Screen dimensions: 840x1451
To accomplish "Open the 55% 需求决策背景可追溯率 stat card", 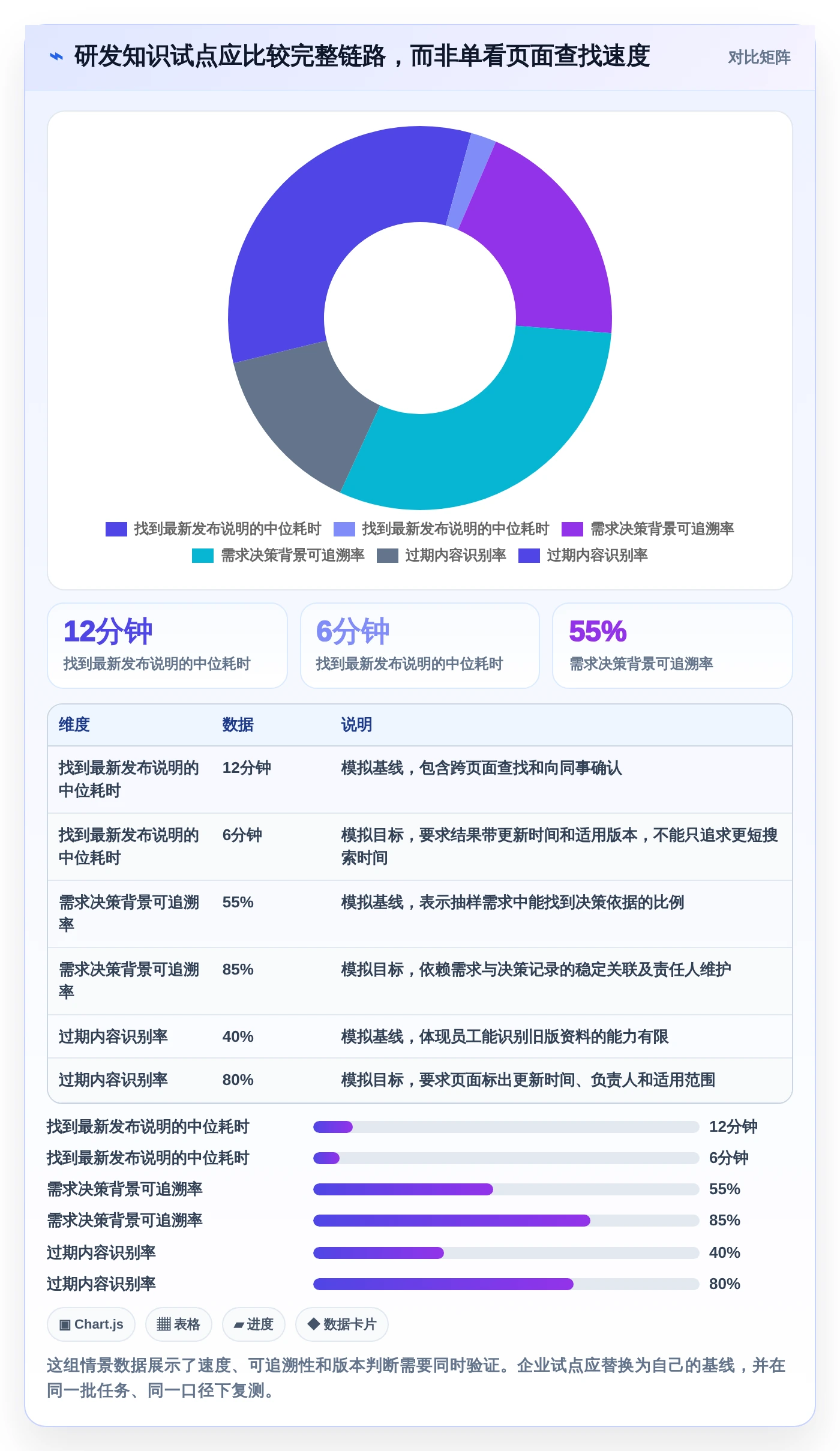I will (673, 646).
